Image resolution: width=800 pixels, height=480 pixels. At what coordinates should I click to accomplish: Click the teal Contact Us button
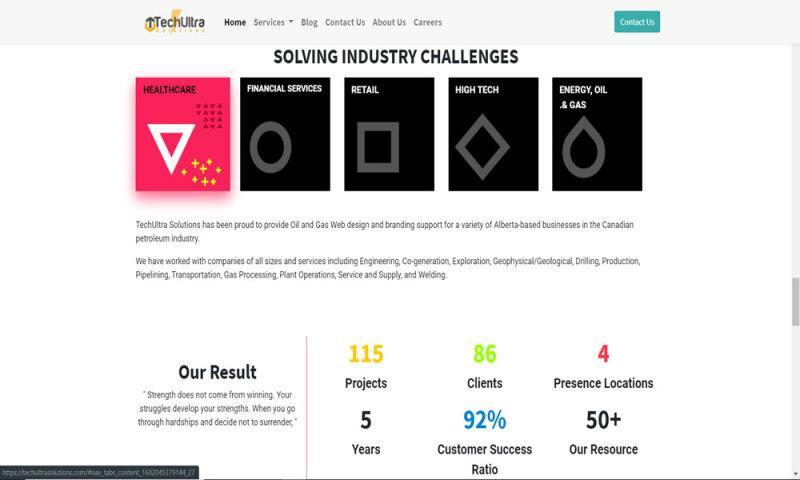point(637,22)
